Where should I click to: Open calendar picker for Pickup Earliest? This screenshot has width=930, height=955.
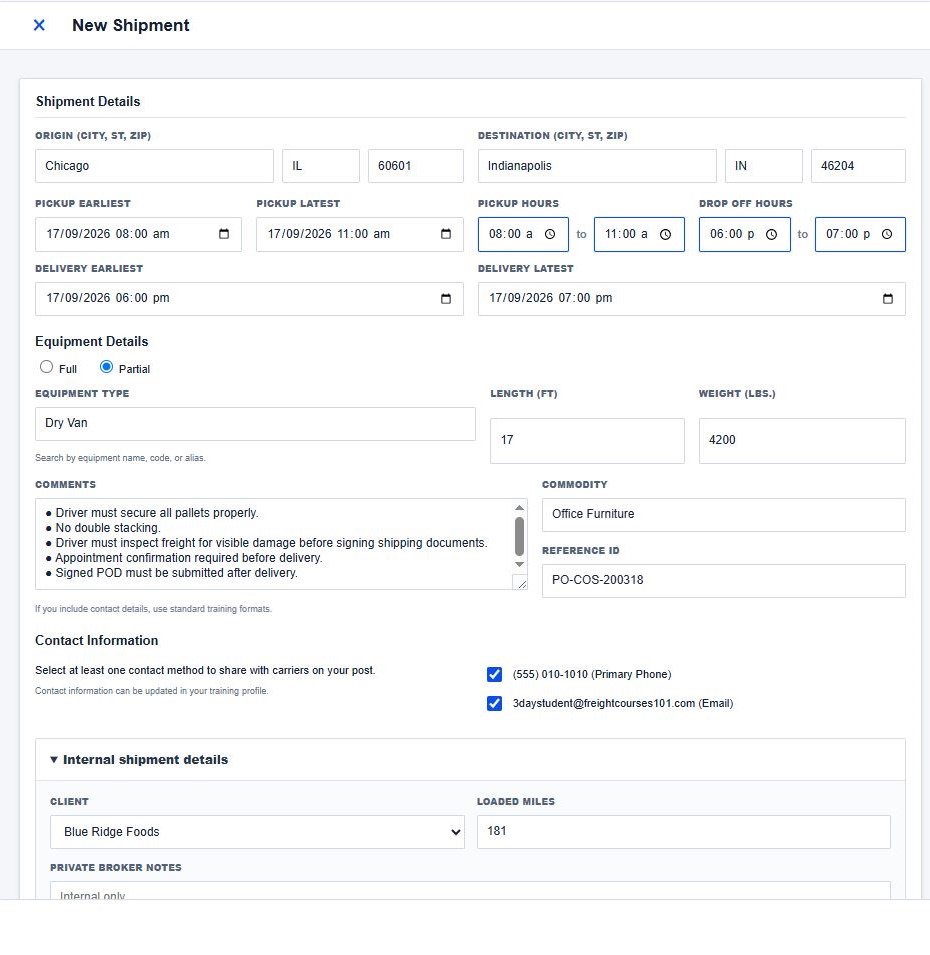[x=224, y=234]
